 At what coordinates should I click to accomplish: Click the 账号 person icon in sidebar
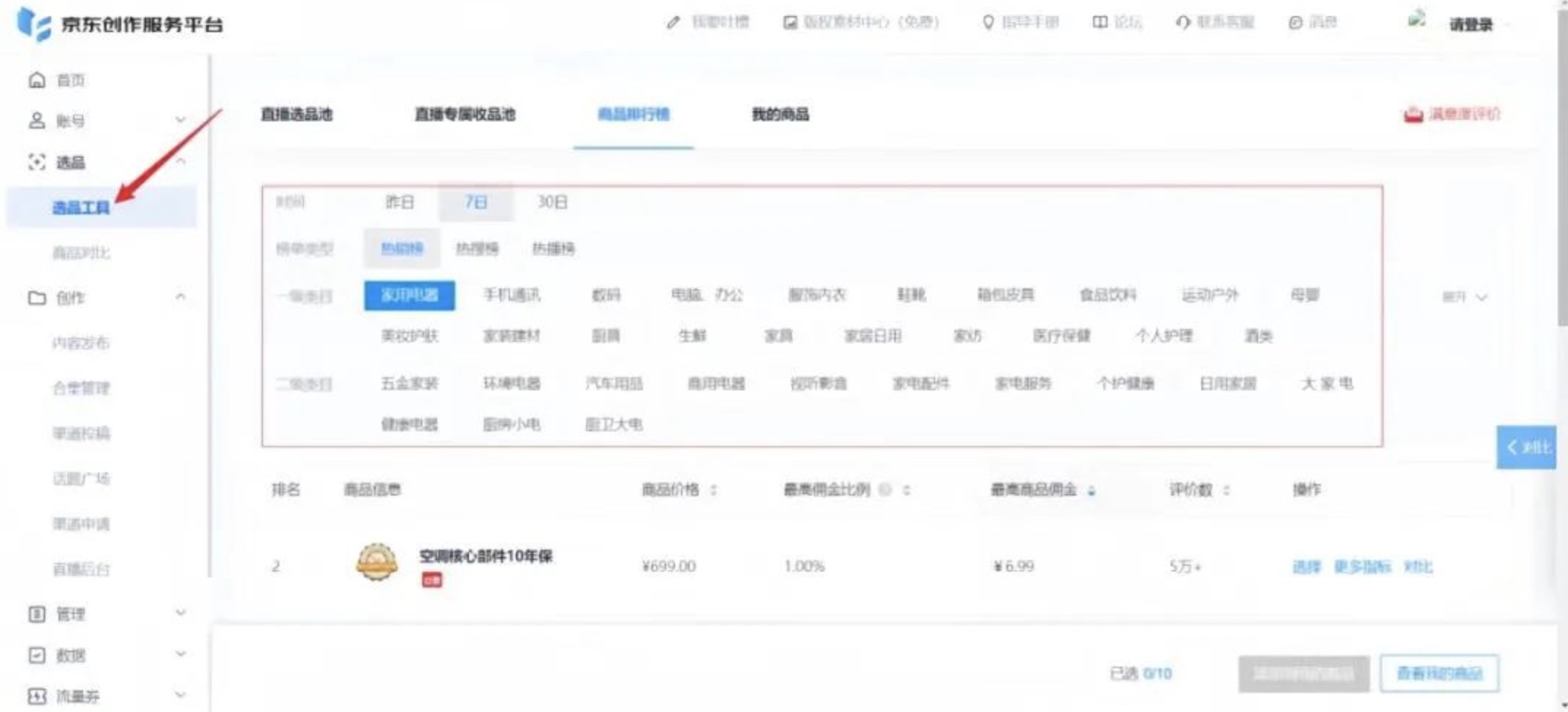click(x=38, y=121)
